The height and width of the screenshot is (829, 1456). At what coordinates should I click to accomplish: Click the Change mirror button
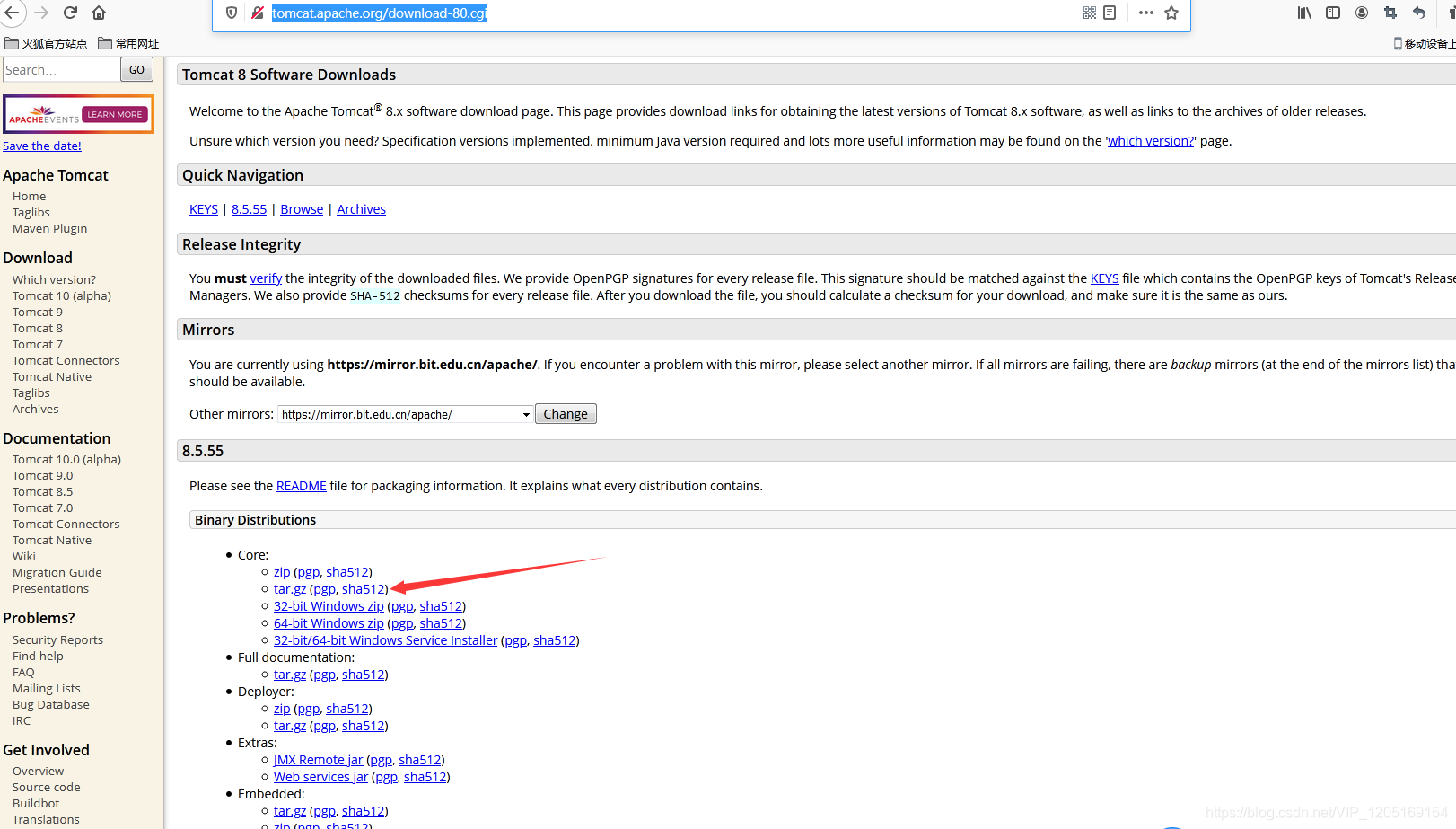click(x=566, y=414)
